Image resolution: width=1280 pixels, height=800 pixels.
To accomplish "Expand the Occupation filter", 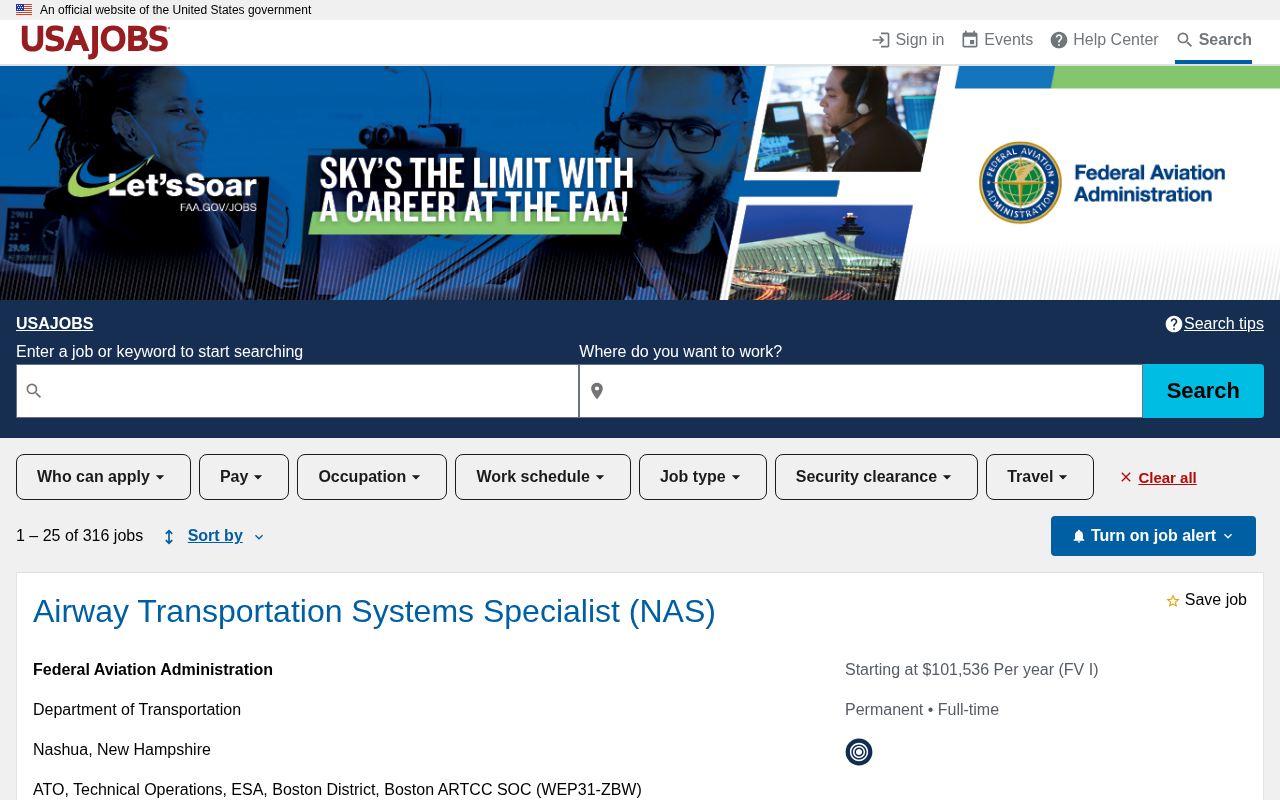I will pyautogui.click(x=372, y=477).
